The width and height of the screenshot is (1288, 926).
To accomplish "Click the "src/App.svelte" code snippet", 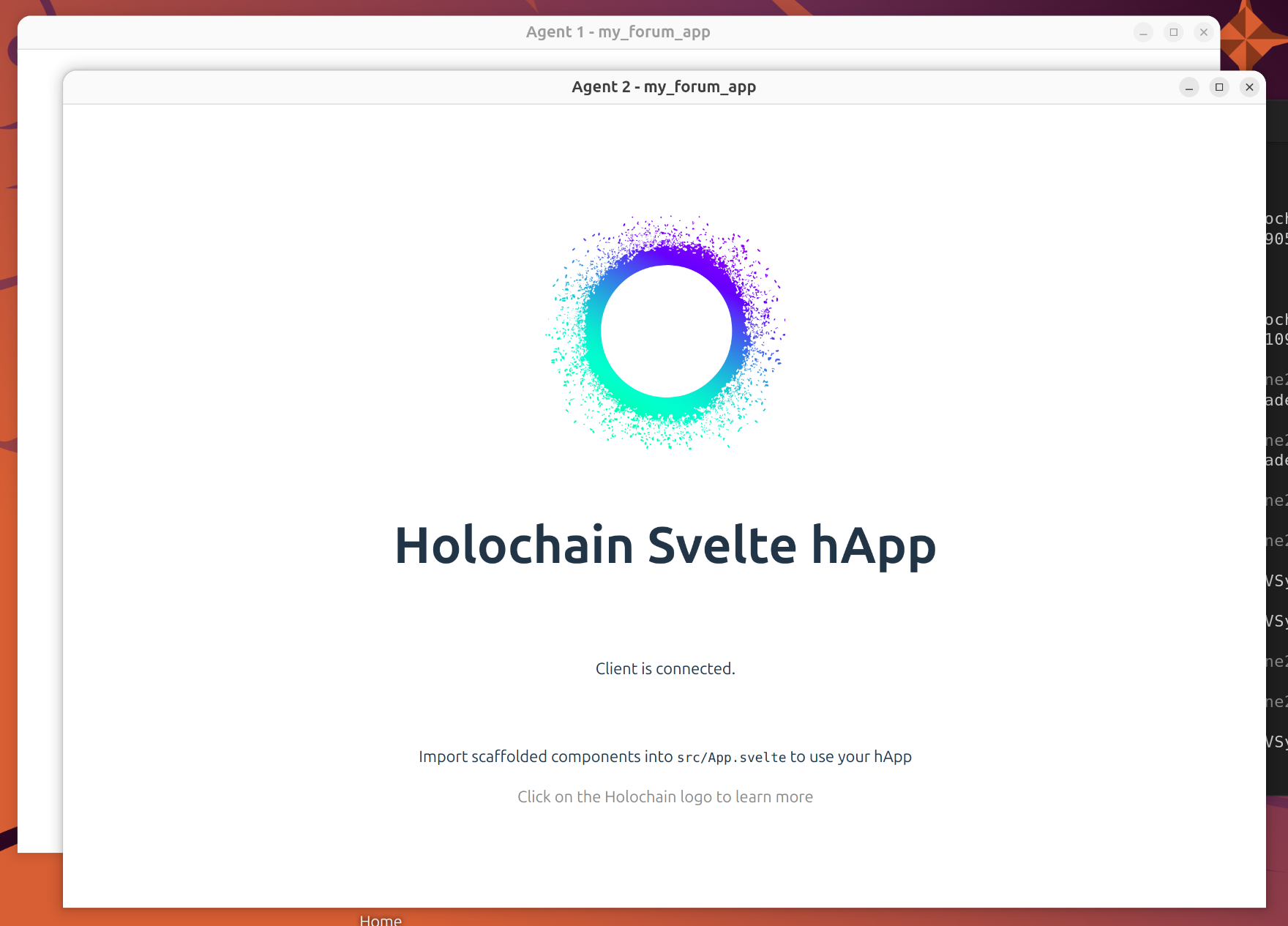I will (732, 757).
